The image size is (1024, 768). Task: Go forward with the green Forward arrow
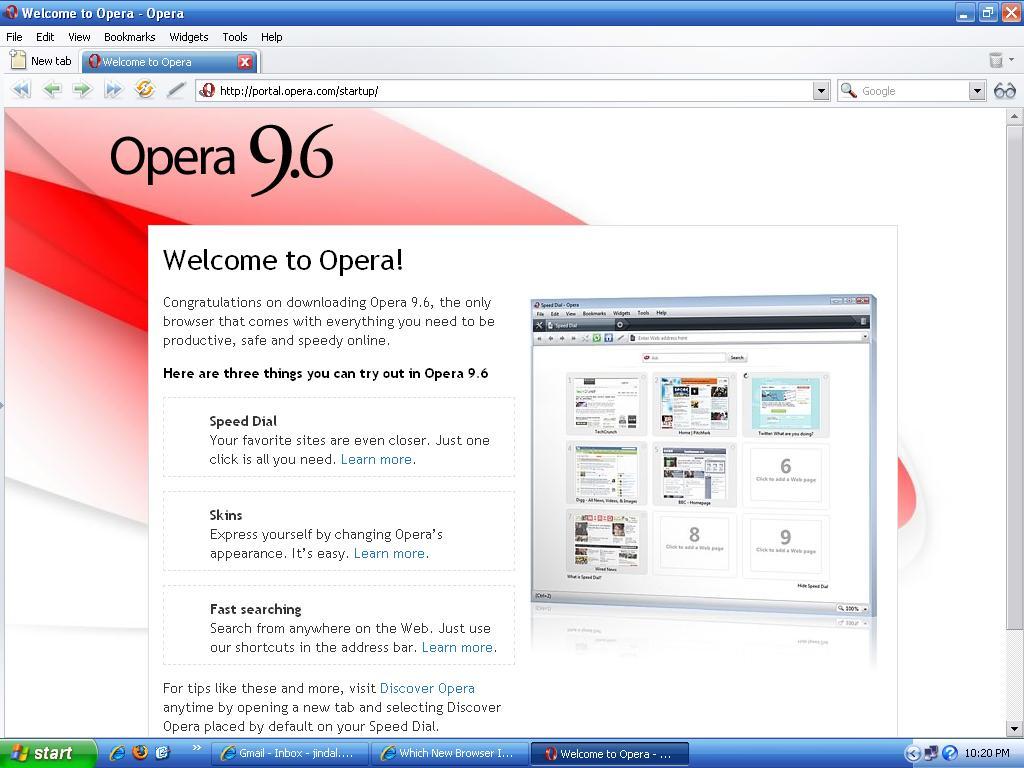pyautogui.click(x=82, y=89)
